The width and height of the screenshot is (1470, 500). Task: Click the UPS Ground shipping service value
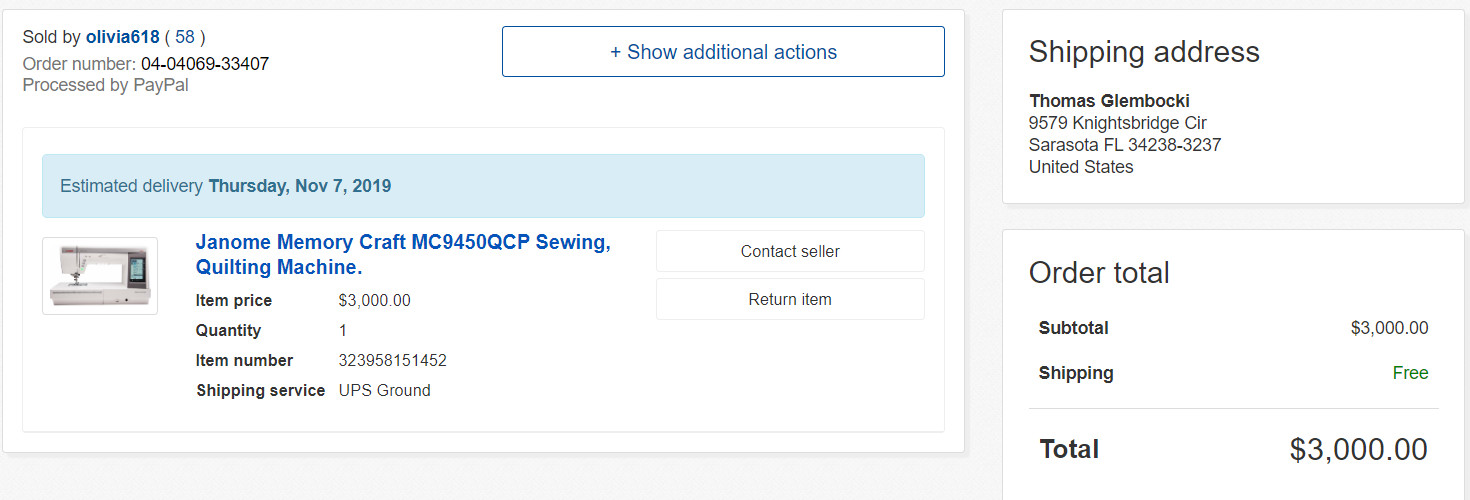click(385, 391)
